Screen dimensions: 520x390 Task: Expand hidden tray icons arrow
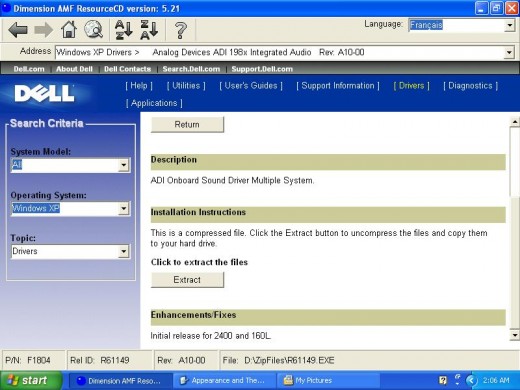click(471, 380)
